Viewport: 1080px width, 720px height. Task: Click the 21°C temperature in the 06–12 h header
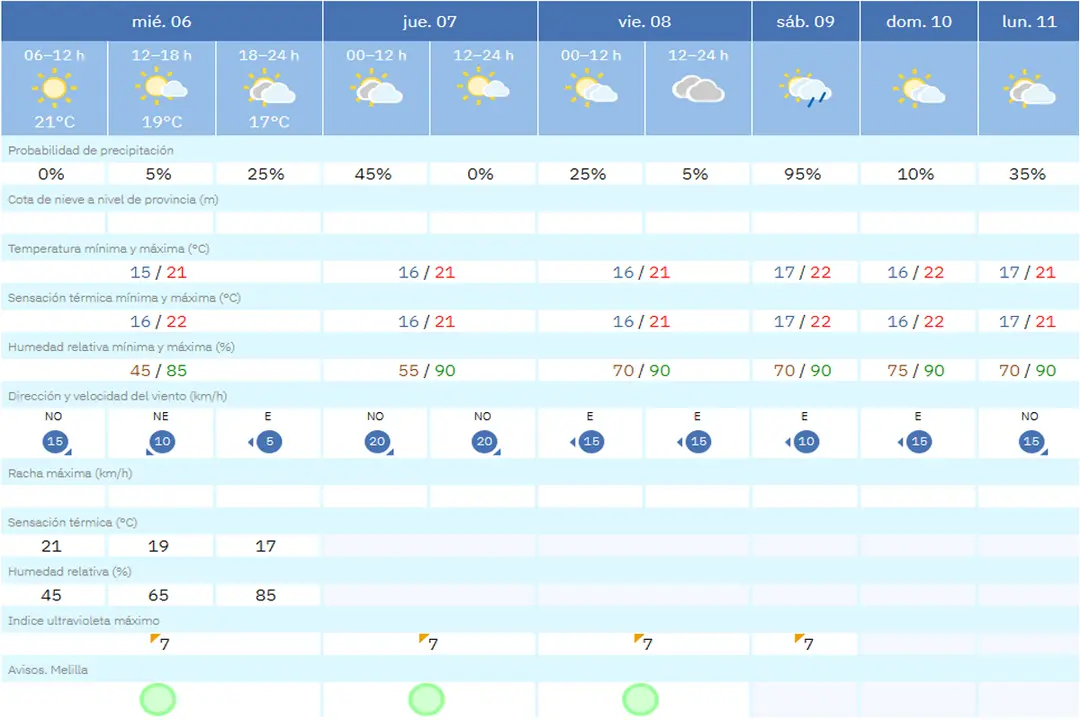tap(54, 122)
